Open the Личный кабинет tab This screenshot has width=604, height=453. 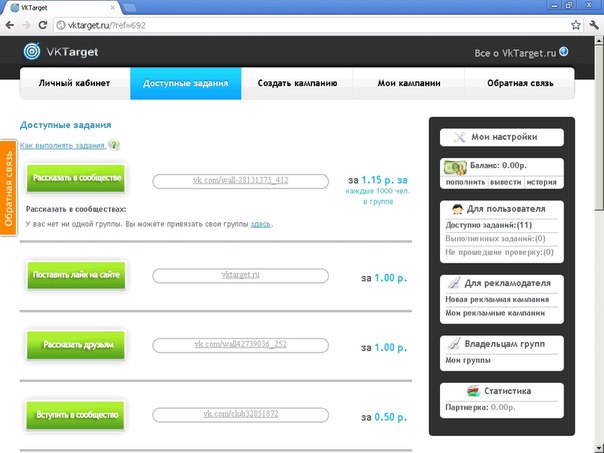pyautogui.click(x=75, y=83)
